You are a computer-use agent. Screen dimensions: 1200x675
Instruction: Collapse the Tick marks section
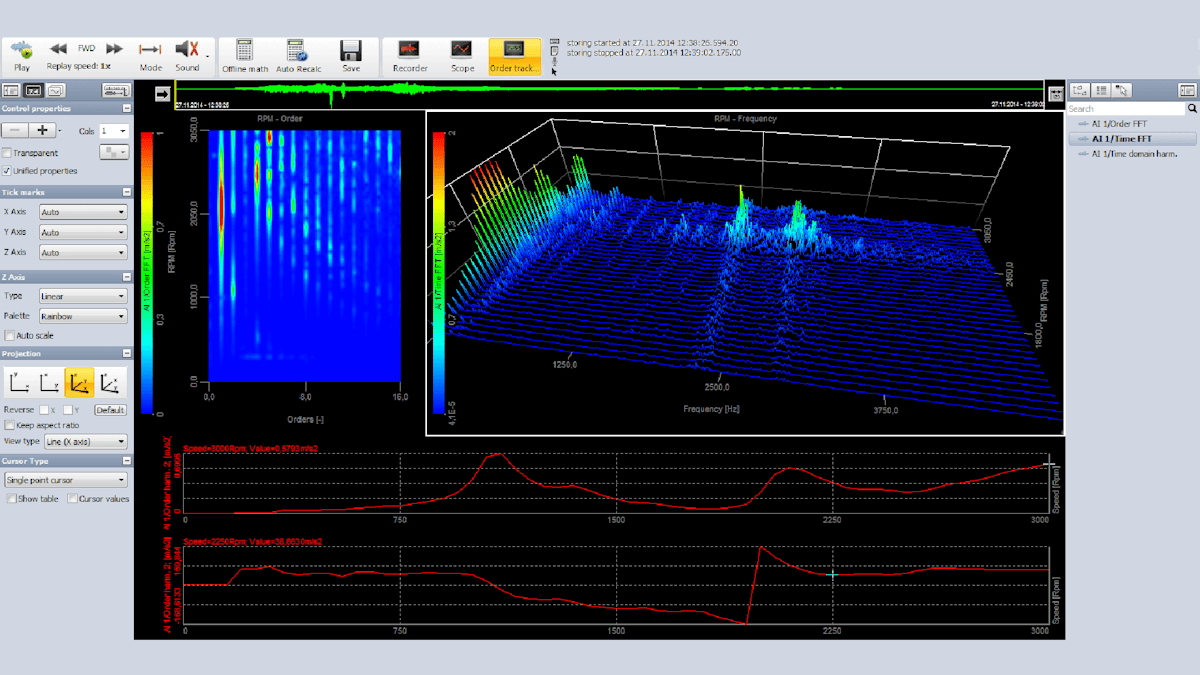click(126, 192)
